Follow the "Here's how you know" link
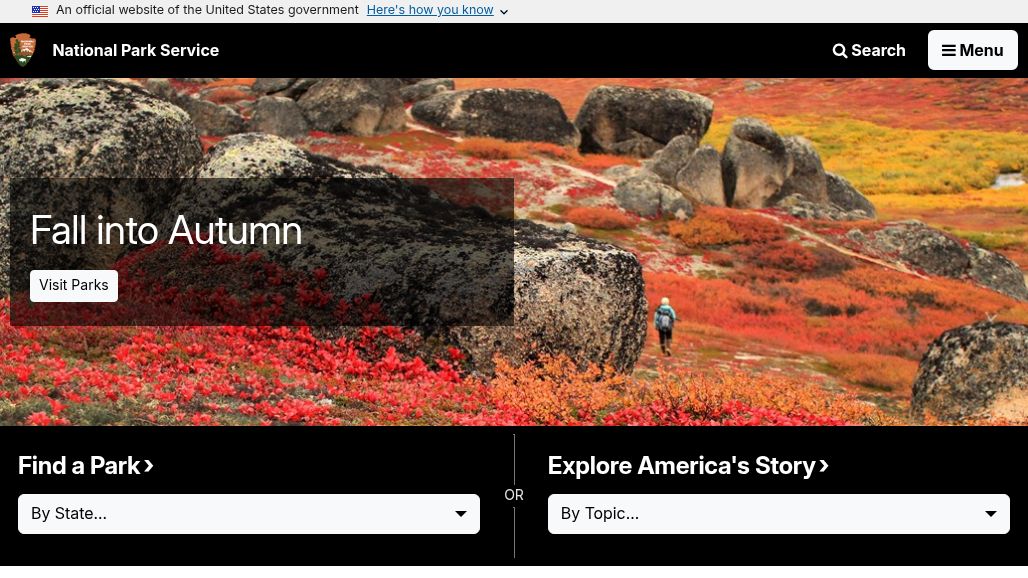 (429, 10)
